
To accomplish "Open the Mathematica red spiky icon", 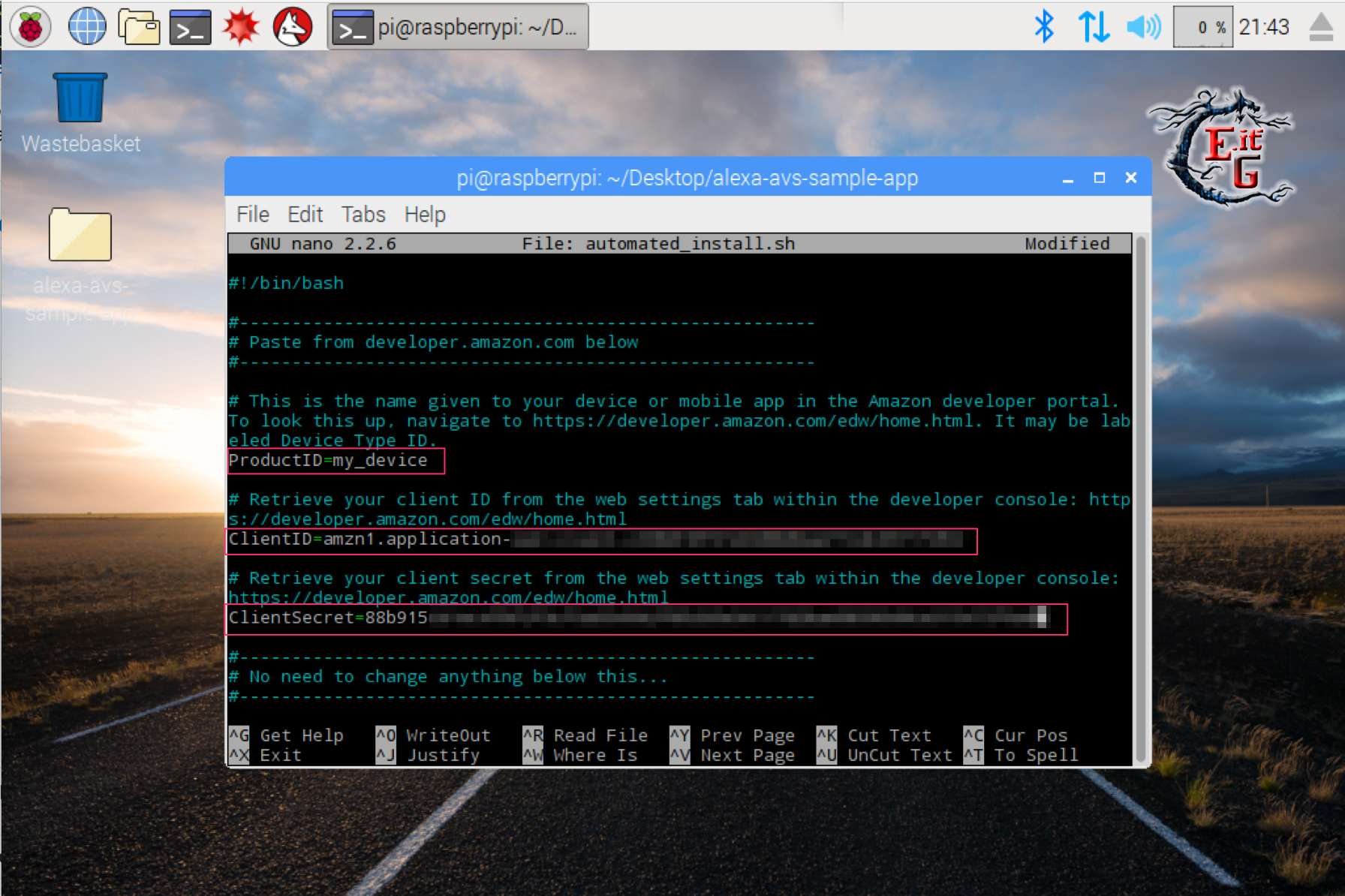I will (x=241, y=27).
